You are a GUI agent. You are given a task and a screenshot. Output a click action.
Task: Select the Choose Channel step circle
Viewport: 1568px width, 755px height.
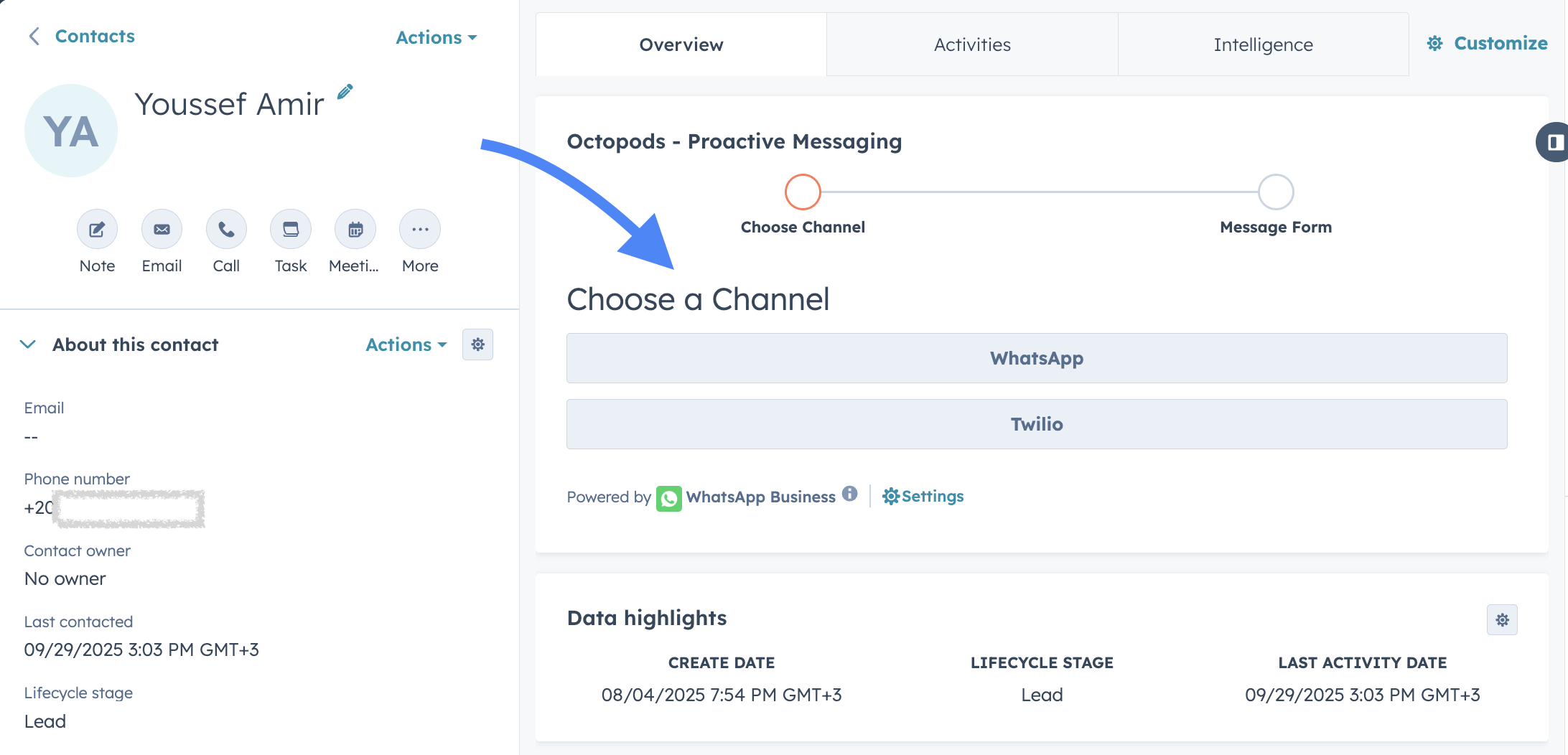coord(803,192)
